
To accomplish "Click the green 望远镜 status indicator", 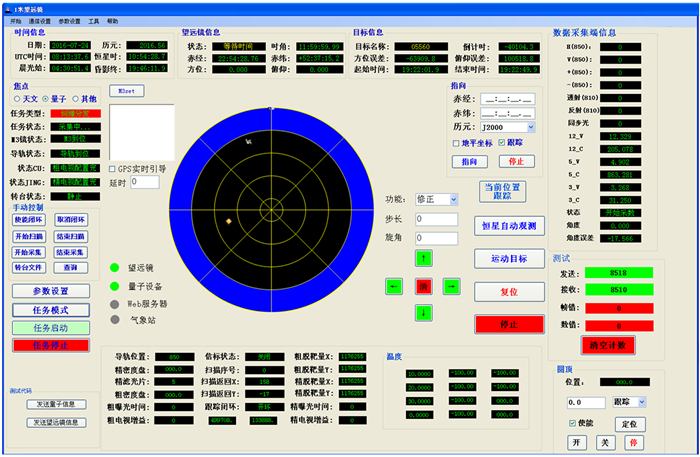I will 116,268.
